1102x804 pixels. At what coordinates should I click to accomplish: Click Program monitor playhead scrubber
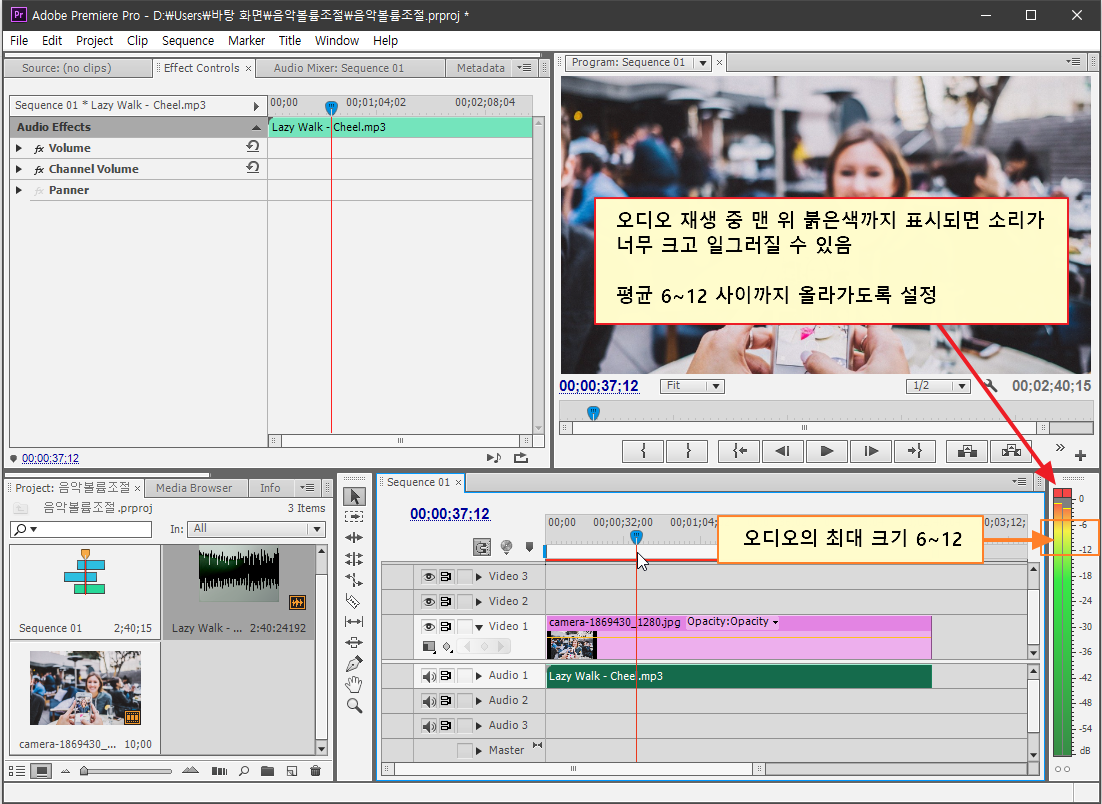tap(593, 413)
